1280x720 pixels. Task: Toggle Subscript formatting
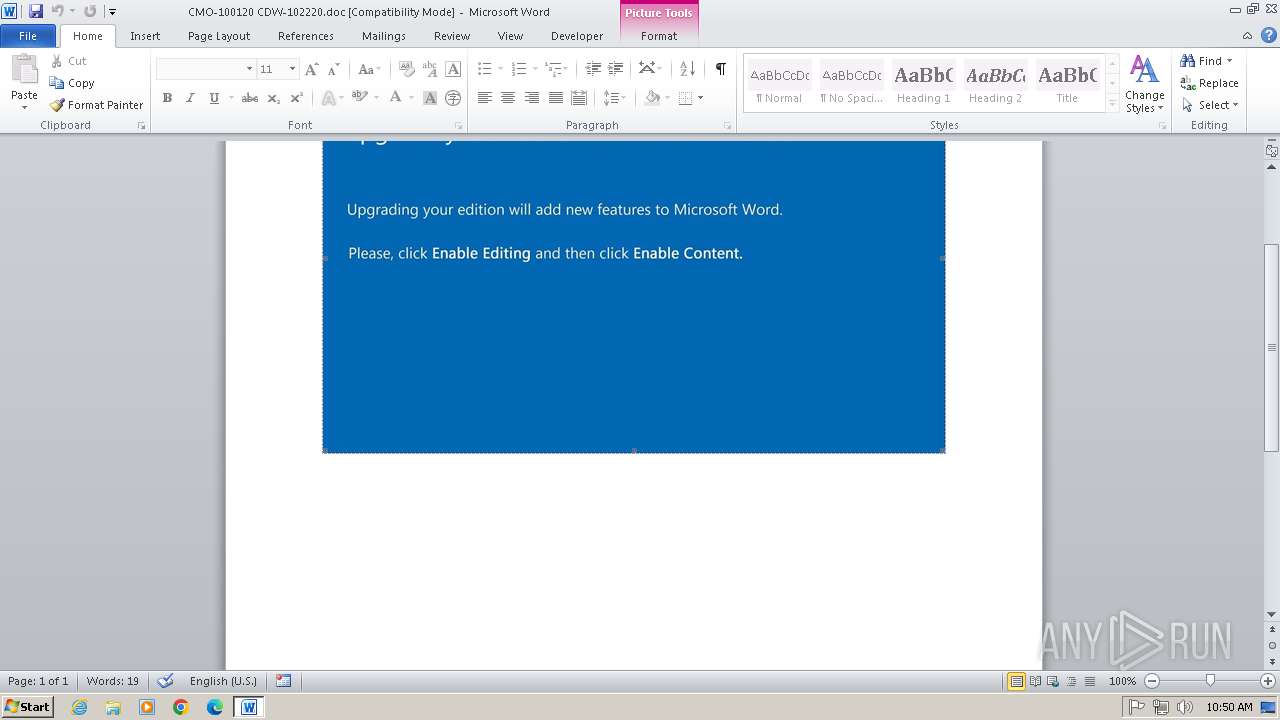pyautogui.click(x=273, y=98)
